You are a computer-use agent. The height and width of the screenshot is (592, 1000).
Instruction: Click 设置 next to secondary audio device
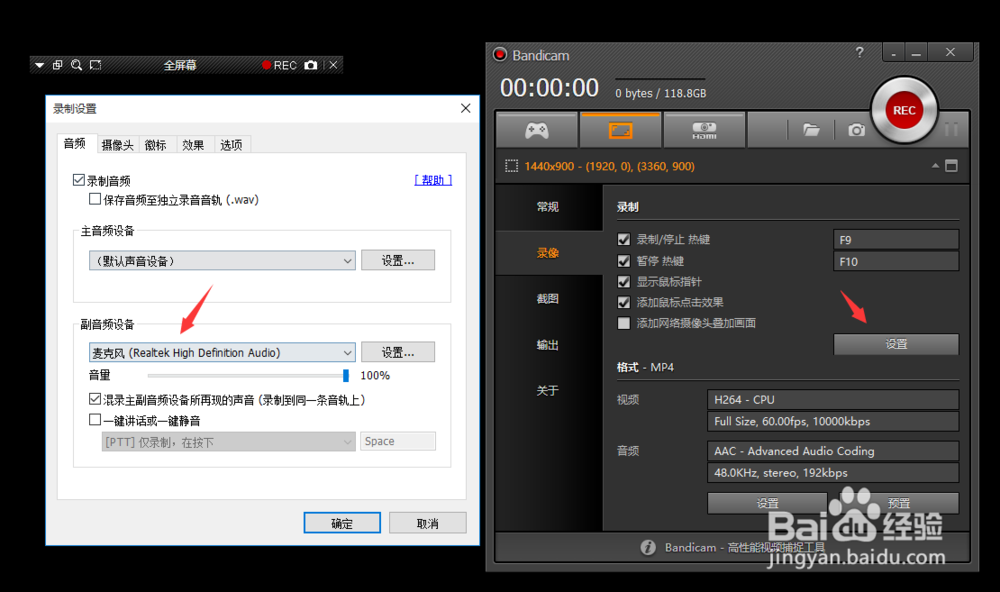click(x=398, y=352)
